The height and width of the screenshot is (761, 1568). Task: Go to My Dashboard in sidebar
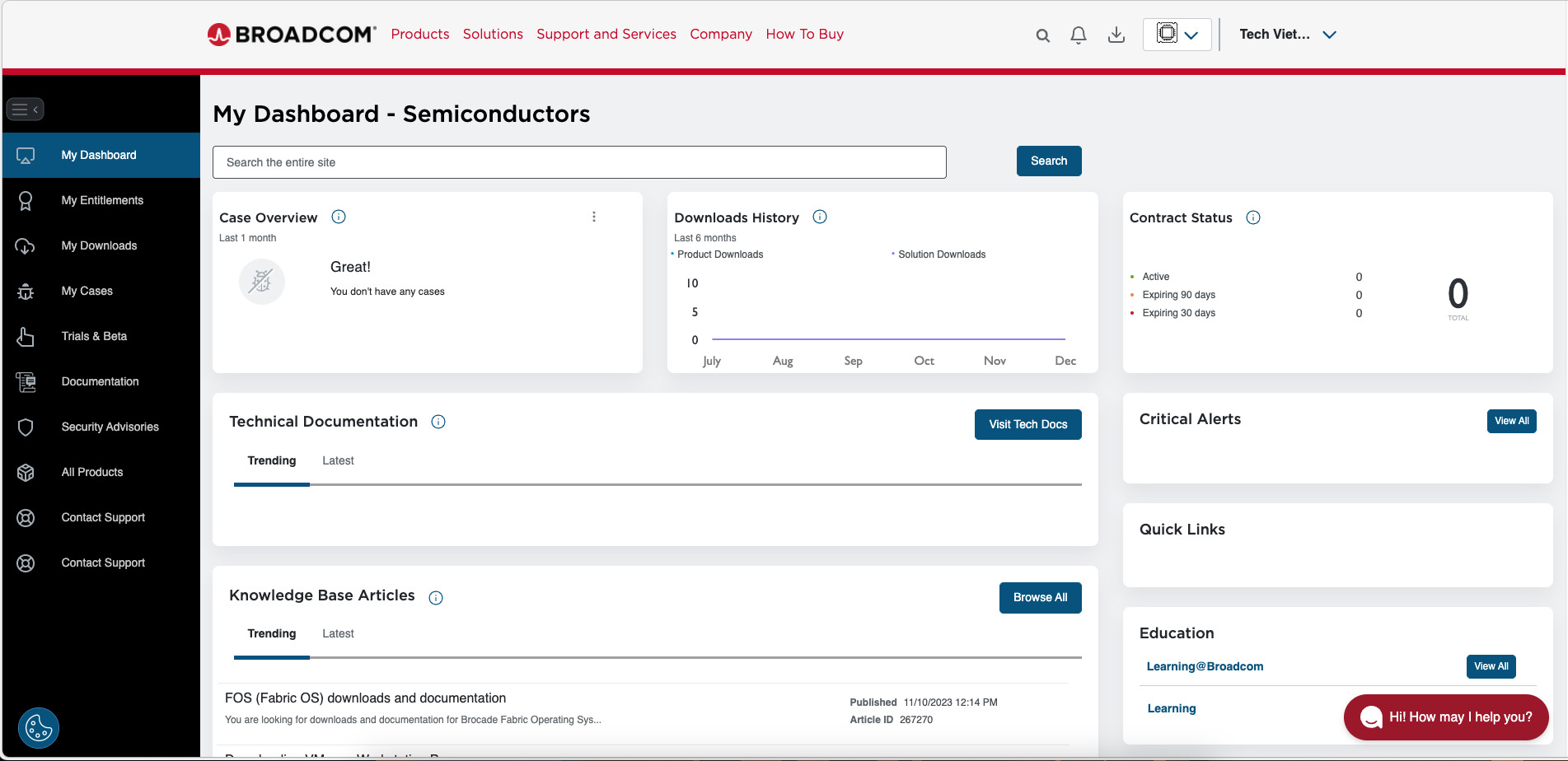(x=101, y=156)
